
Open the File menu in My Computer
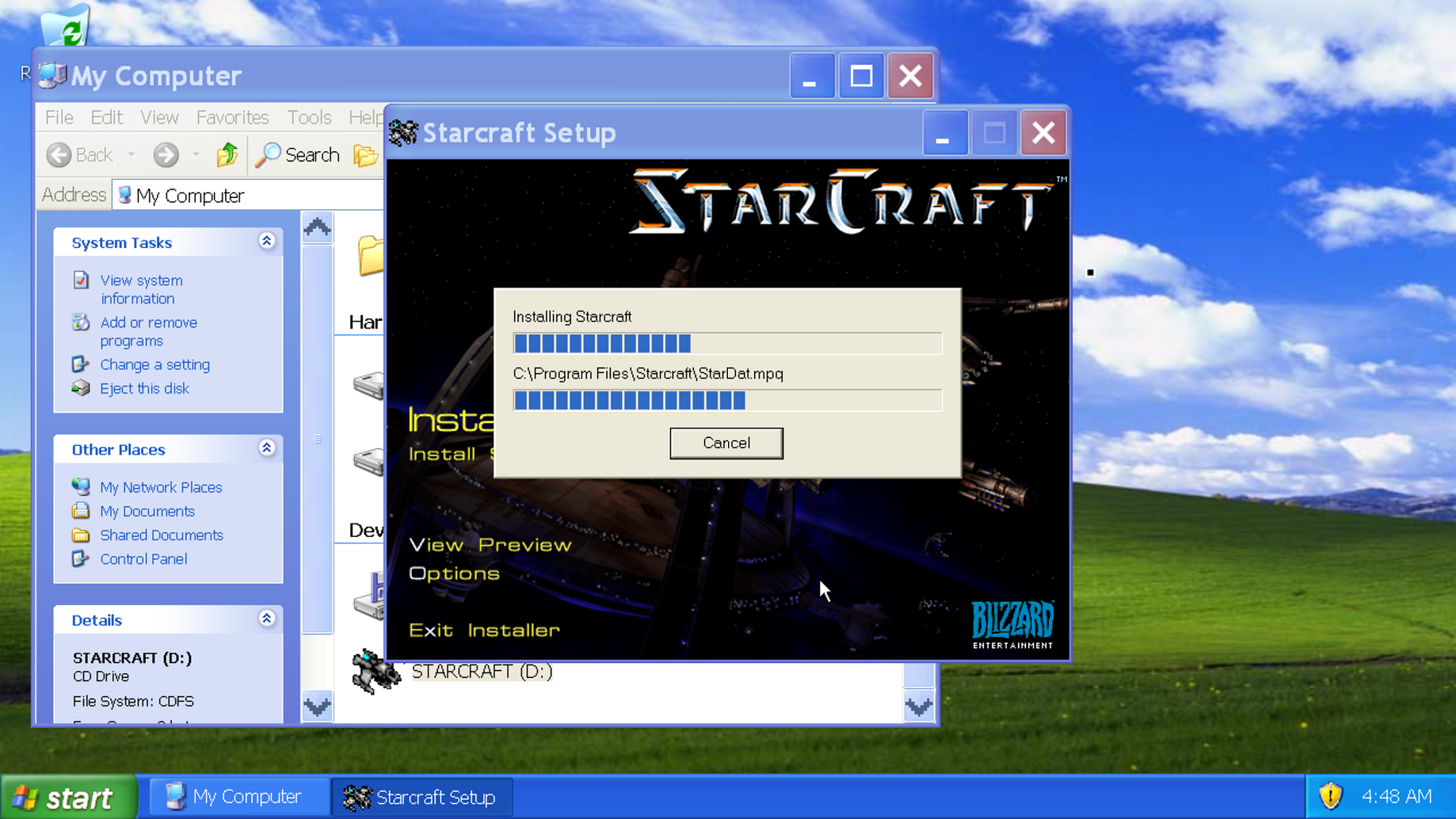(59, 117)
